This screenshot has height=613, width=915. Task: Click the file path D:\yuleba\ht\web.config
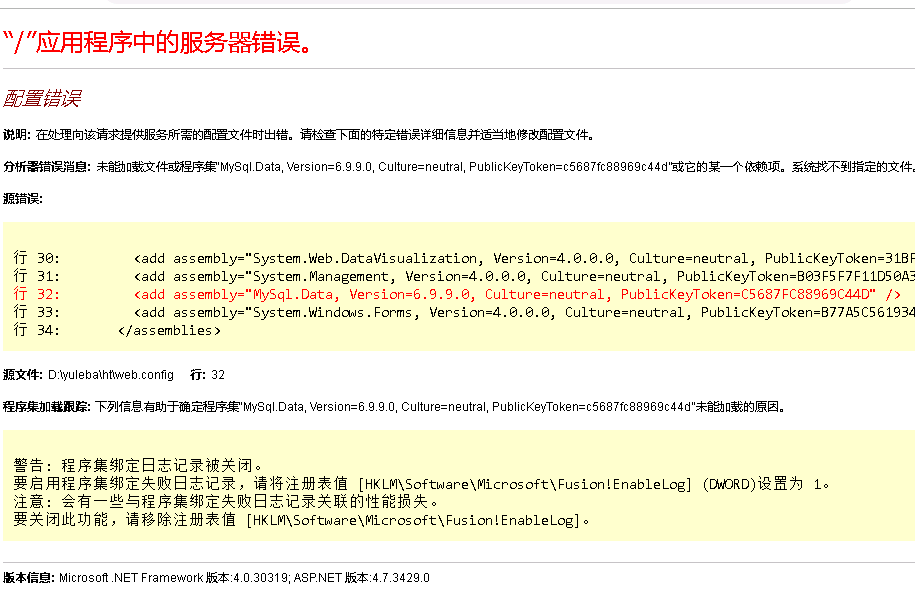111,375
